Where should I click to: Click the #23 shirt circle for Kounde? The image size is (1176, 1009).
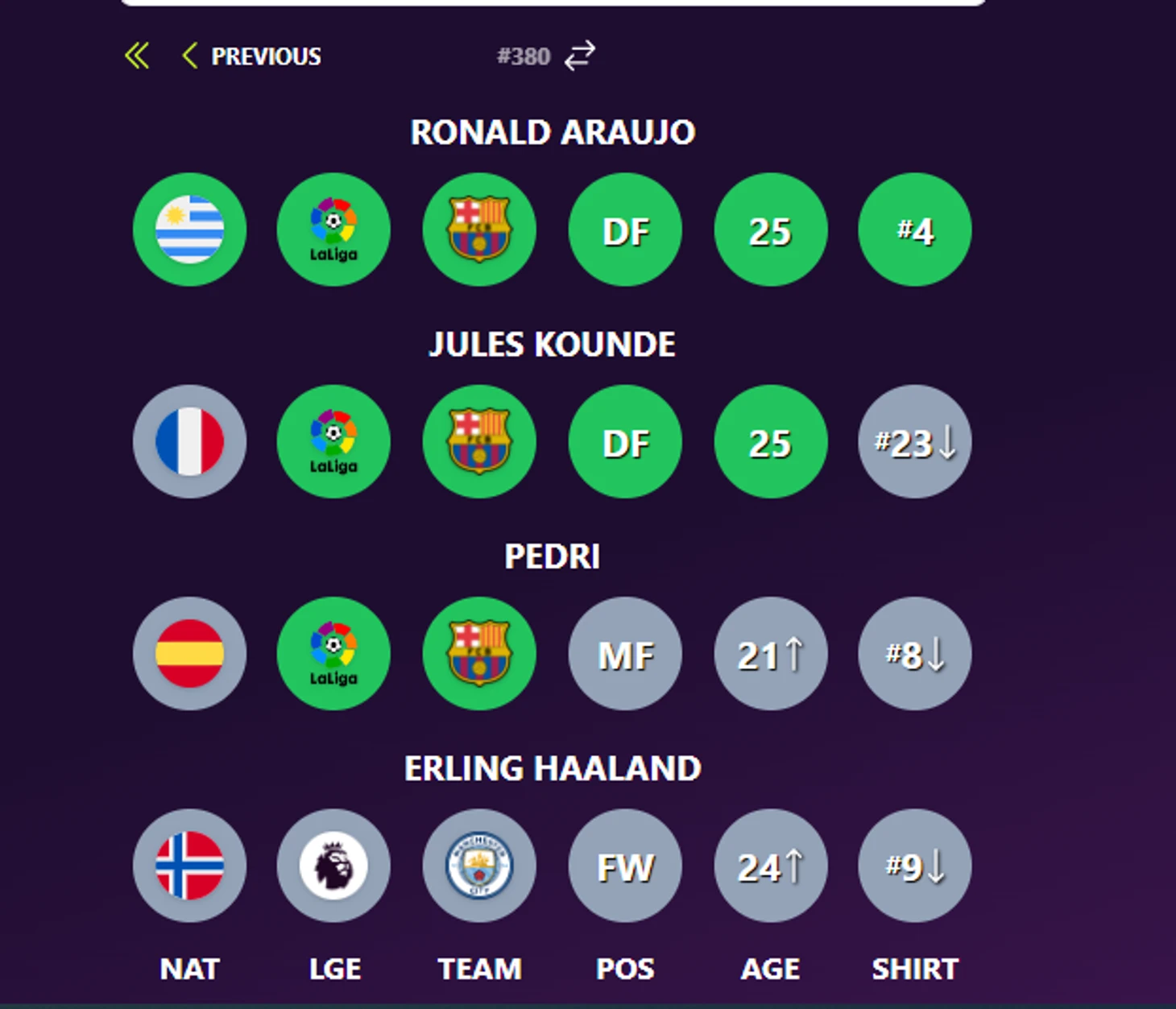pyautogui.click(x=915, y=441)
